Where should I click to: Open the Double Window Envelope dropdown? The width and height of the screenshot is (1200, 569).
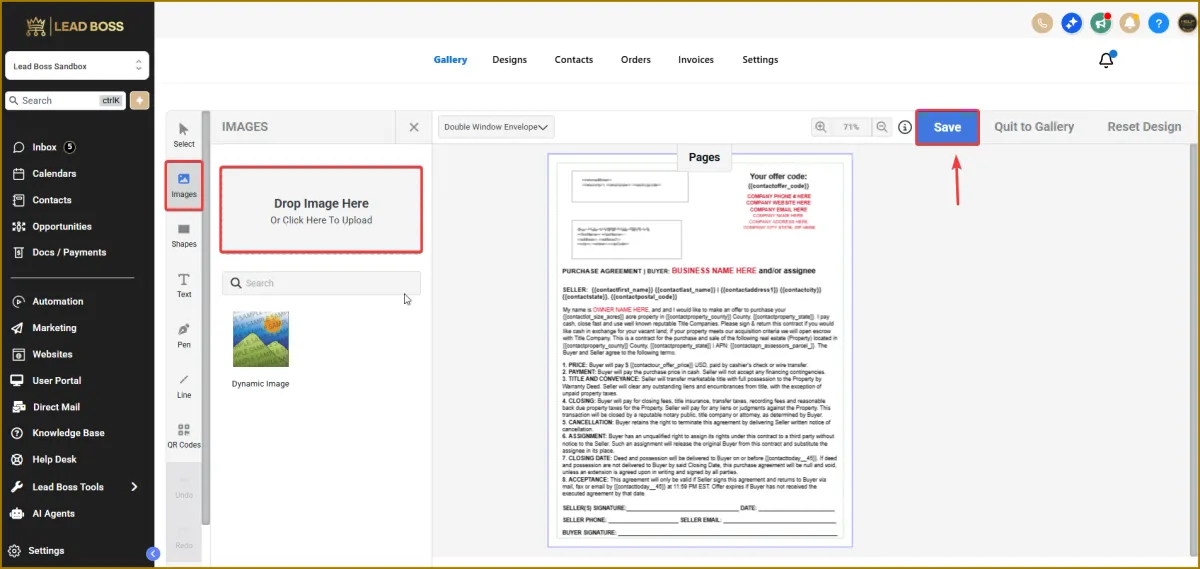pos(496,127)
